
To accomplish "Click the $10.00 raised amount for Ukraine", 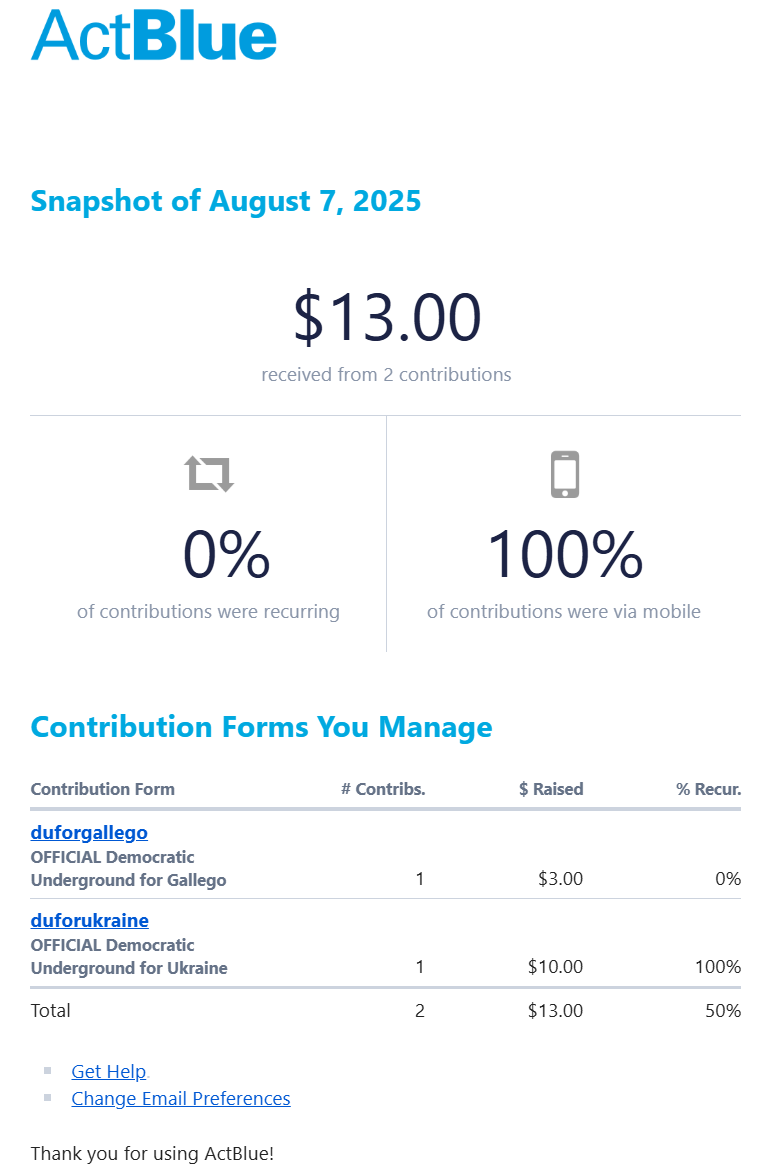I will pos(555,967).
